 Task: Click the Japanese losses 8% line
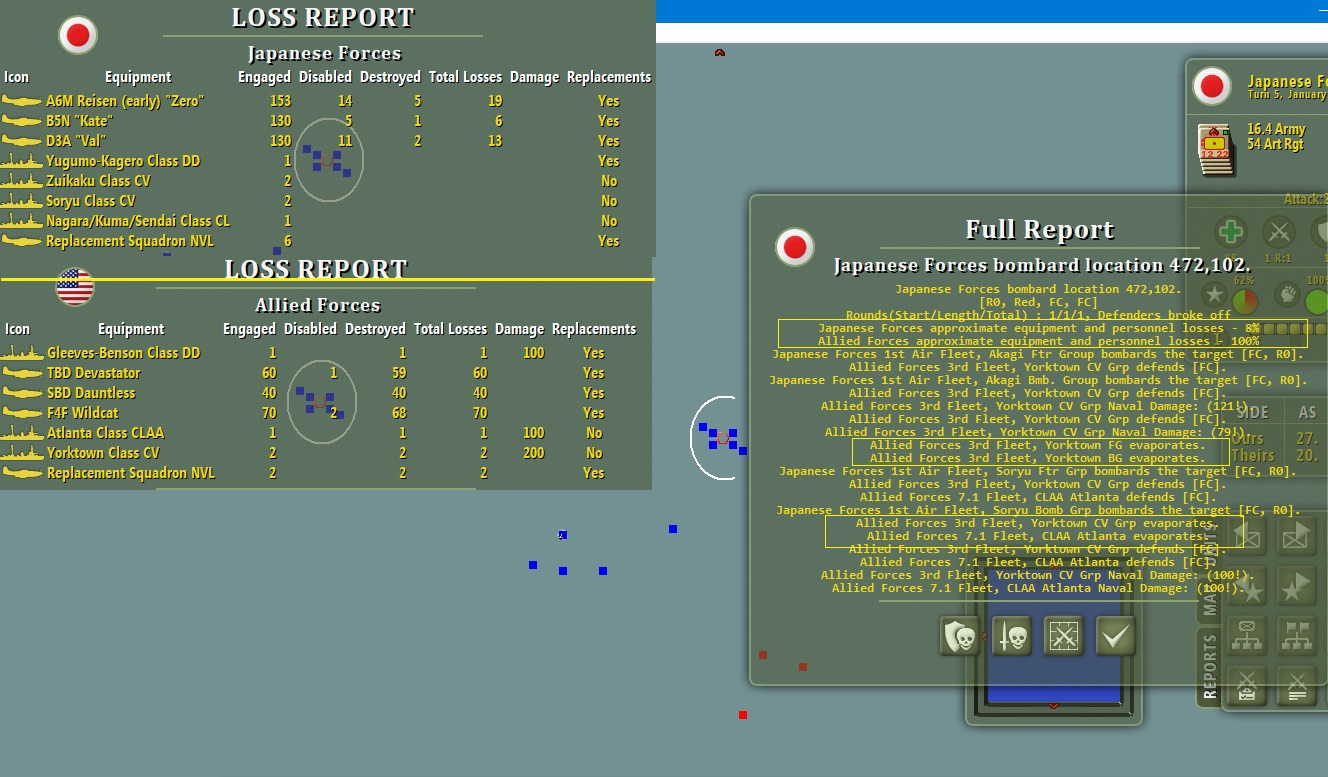(1038, 328)
